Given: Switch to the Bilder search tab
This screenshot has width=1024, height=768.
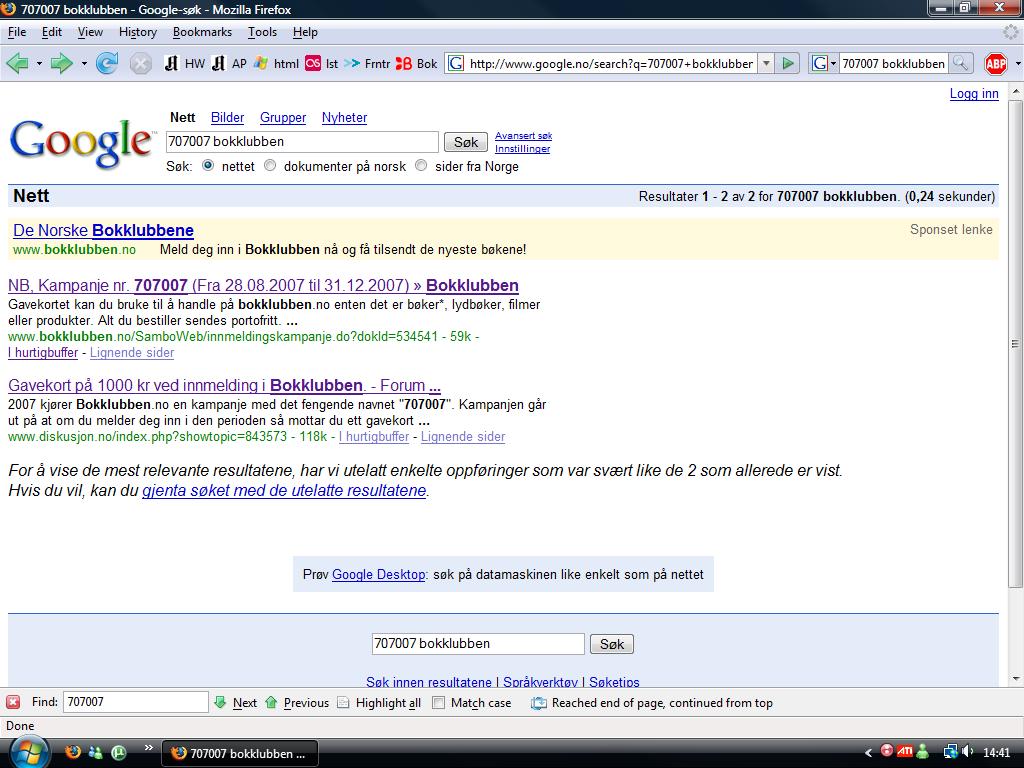Looking at the screenshot, I should (227, 118).
